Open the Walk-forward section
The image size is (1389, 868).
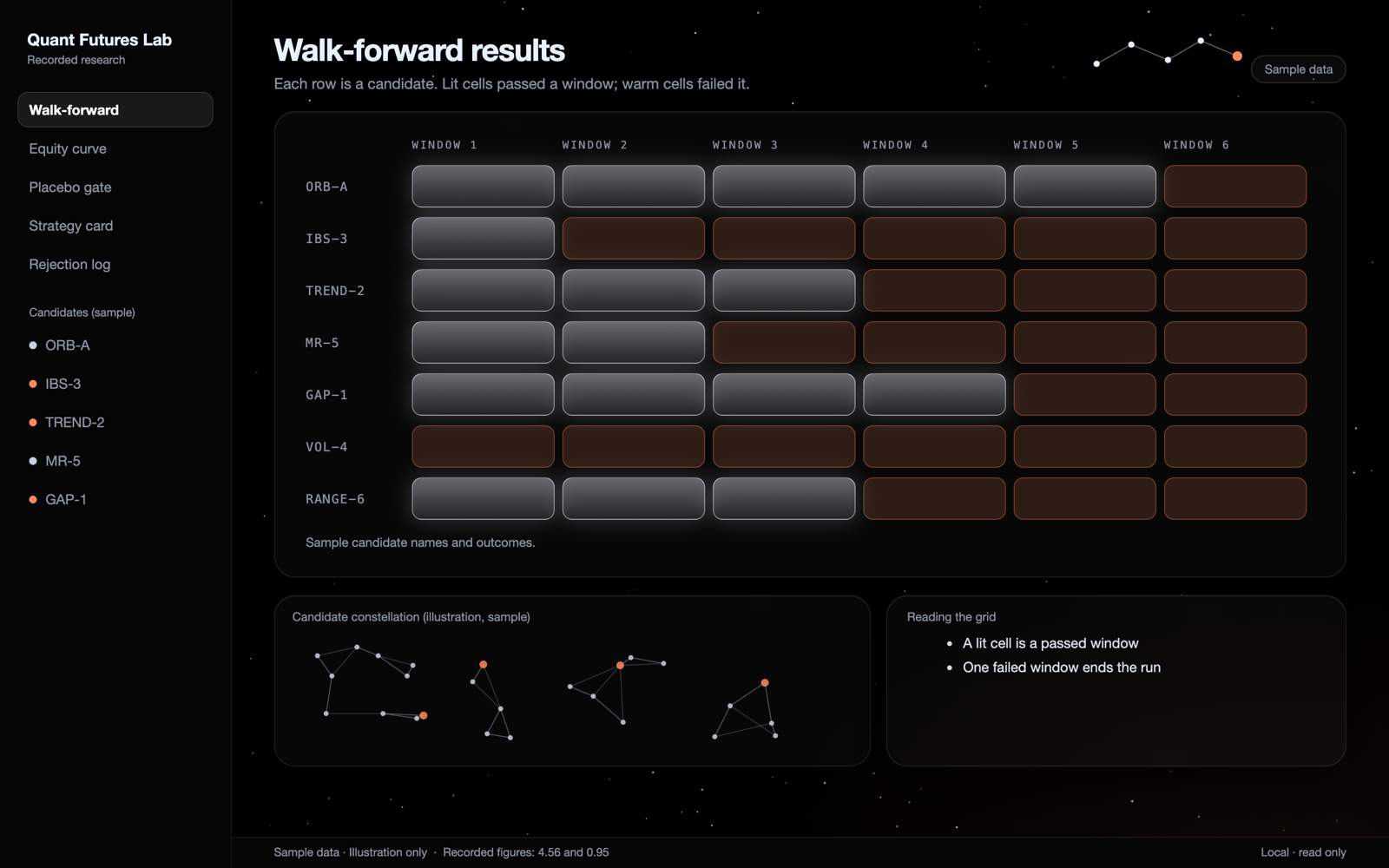click(x=115, y=109)
